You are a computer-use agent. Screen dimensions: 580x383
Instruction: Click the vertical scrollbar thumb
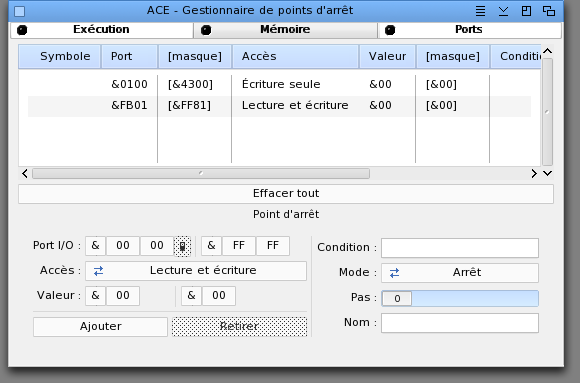point(547,112)
